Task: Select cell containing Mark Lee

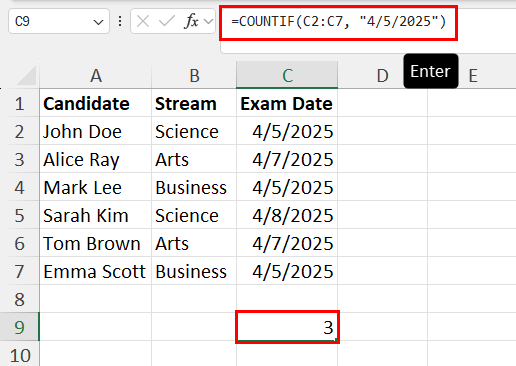Action: tap(96, 188)
